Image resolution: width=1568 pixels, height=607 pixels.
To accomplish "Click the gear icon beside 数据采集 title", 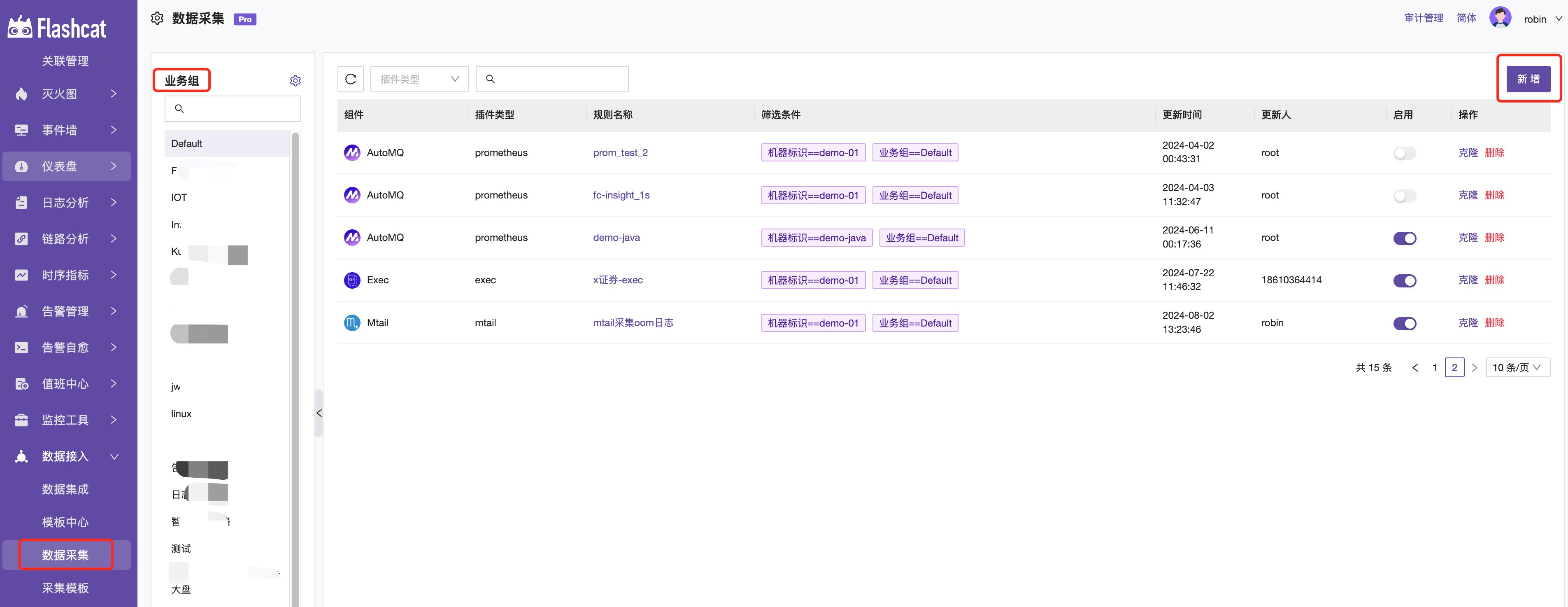I will [157, 18].
